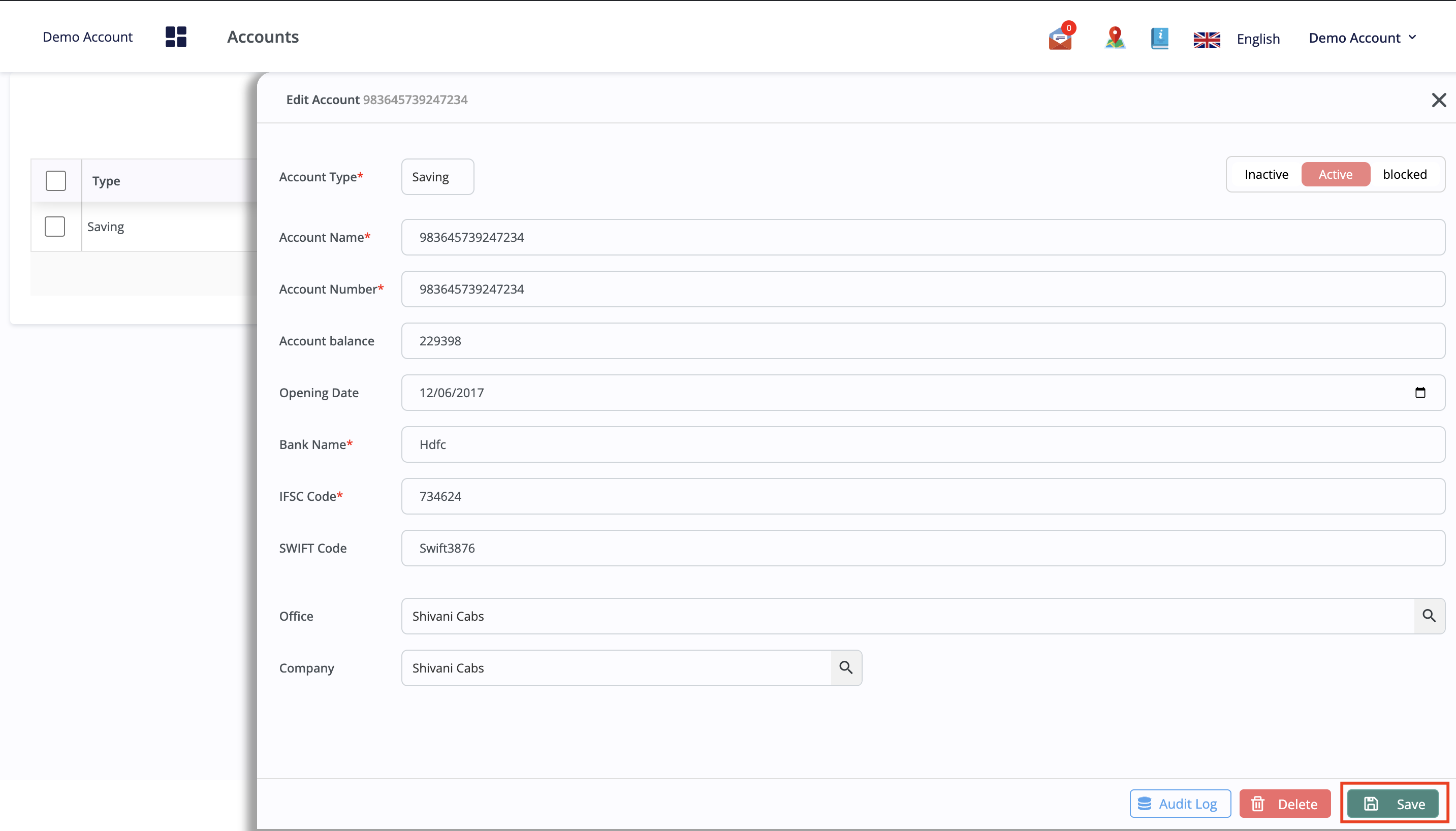Viewport: 1456px width, 831px height.
Task: Open the Accounts page title
Action: tap(263, 37)
